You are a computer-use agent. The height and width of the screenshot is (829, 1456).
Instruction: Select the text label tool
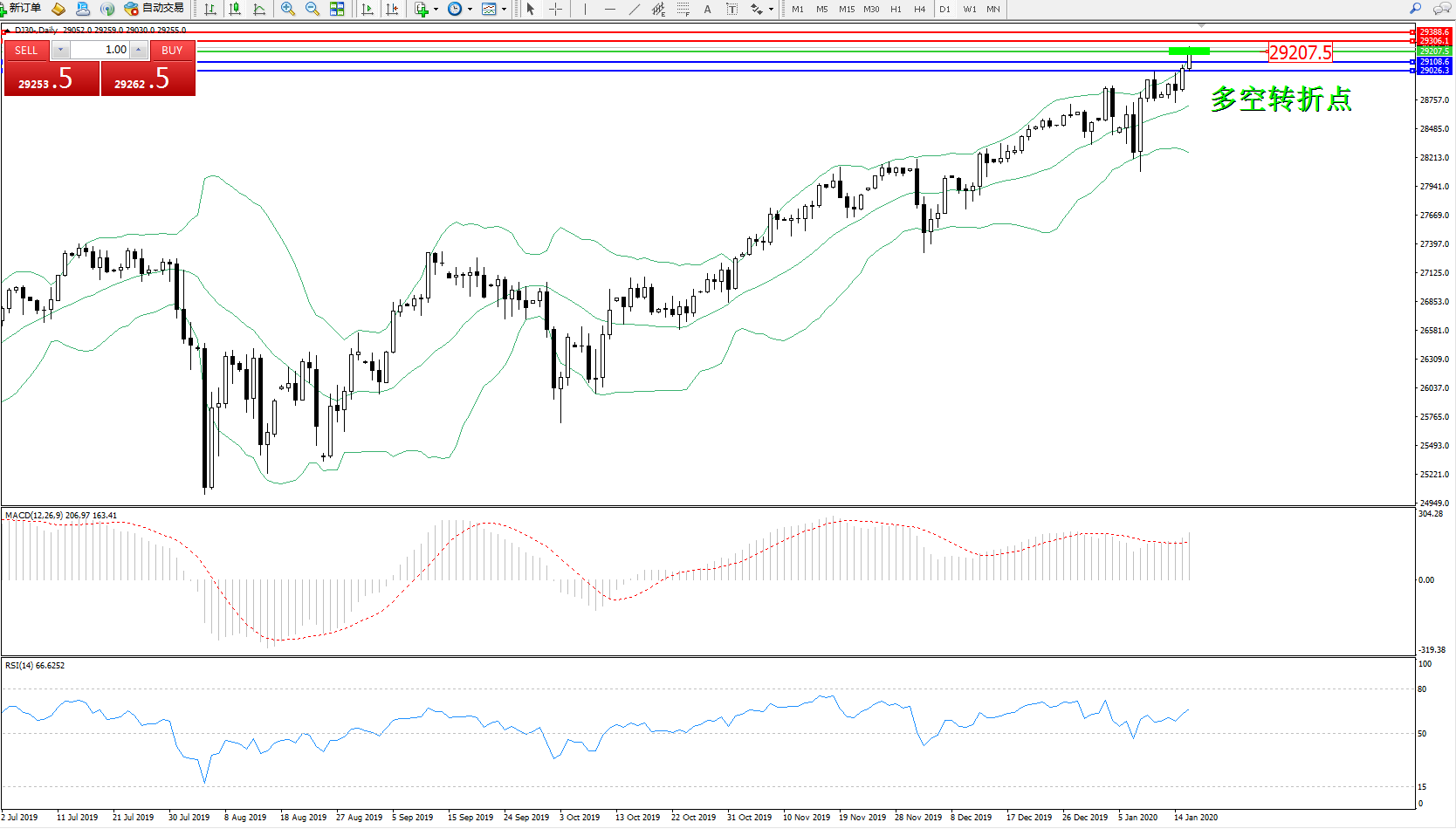coord(707,9)
